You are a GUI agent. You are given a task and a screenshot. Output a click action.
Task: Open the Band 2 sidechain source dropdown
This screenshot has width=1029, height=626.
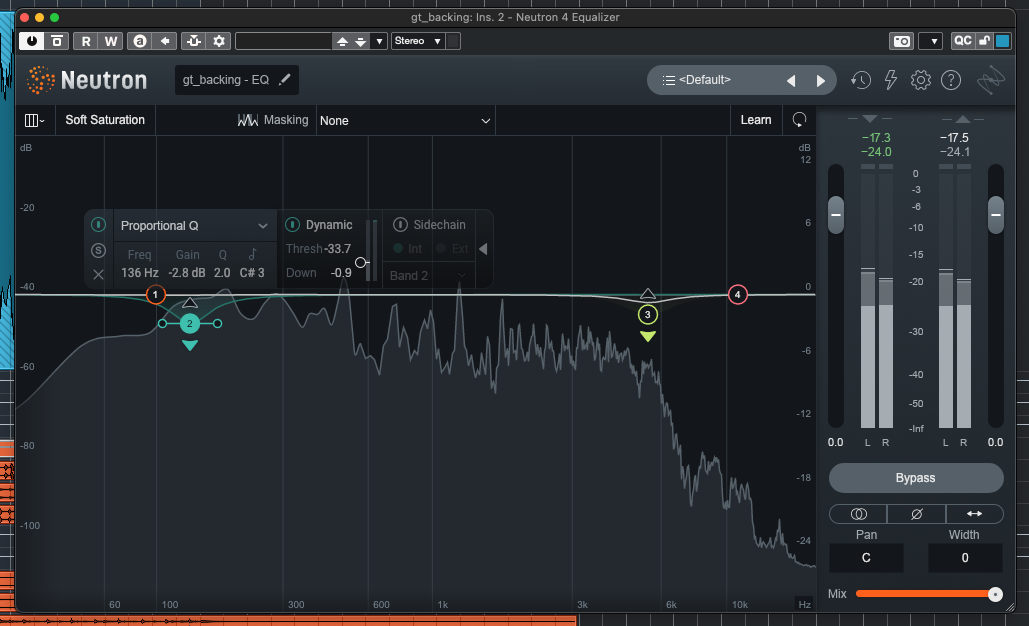pos(429,276)
